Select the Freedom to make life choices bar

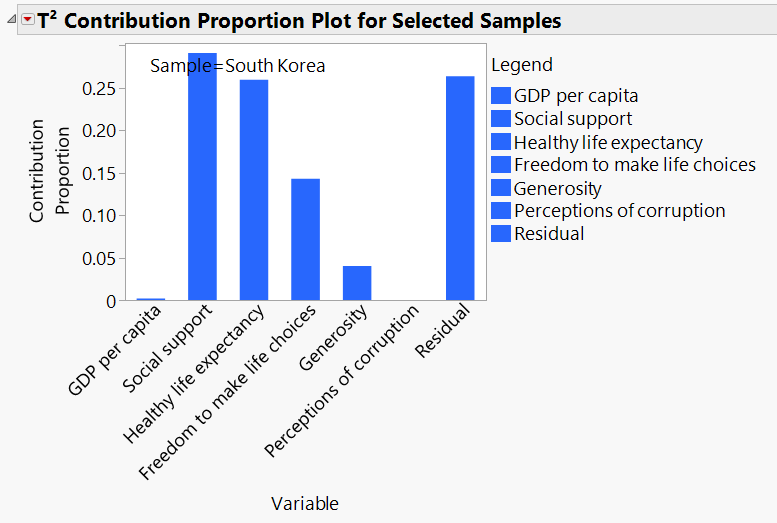pos(305,240)
